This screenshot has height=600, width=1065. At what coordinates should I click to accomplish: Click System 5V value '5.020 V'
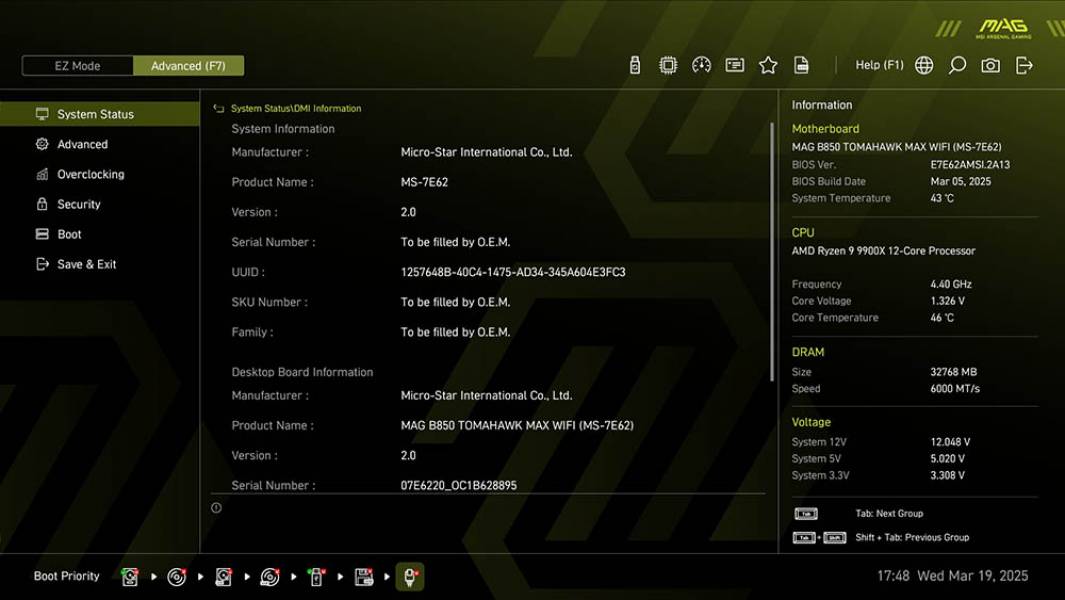(947, 459)
